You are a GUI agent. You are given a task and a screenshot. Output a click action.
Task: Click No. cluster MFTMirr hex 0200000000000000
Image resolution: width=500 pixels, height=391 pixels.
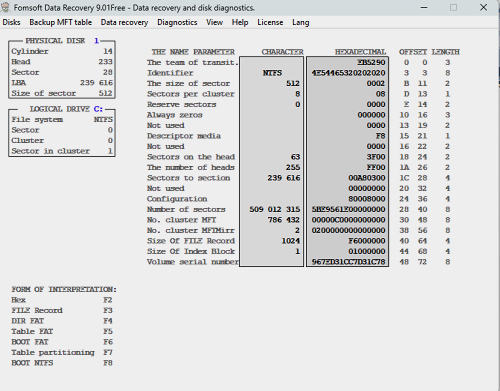[x=348, y=230]
